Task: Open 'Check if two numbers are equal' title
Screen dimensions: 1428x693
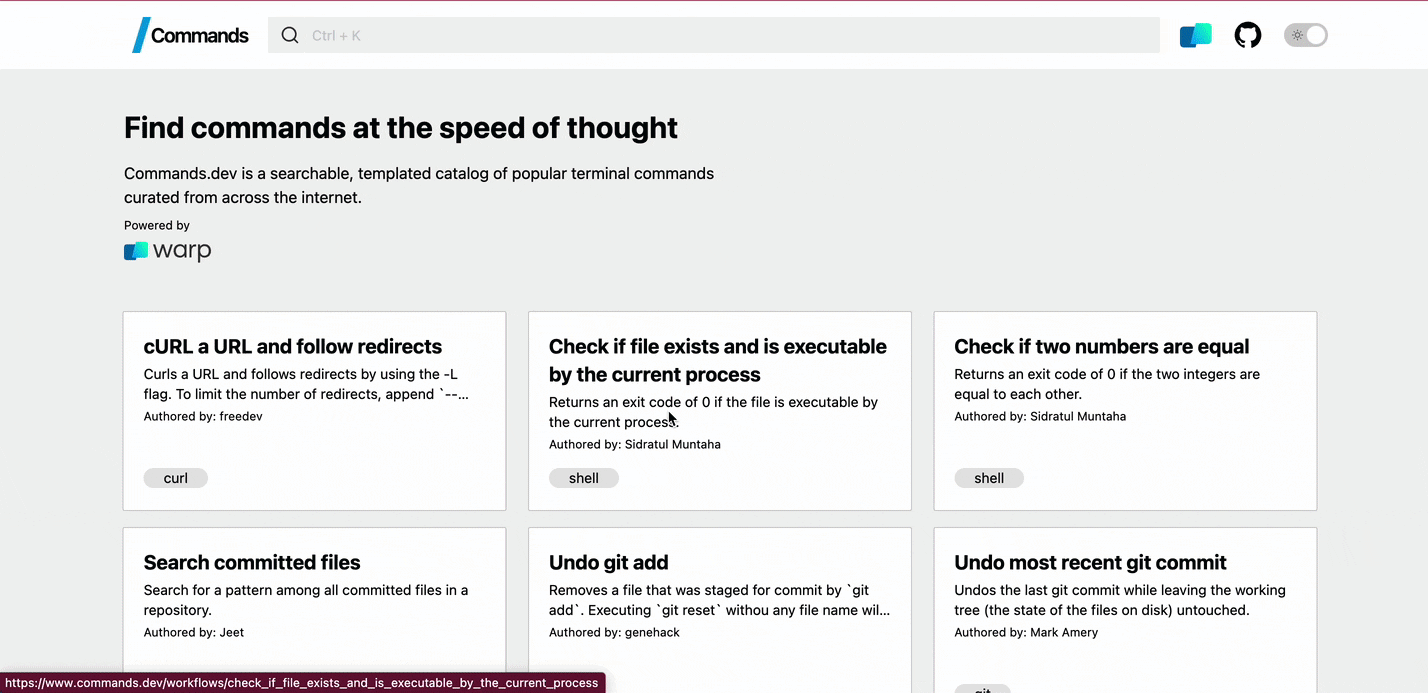Action: click(1102, 346)
